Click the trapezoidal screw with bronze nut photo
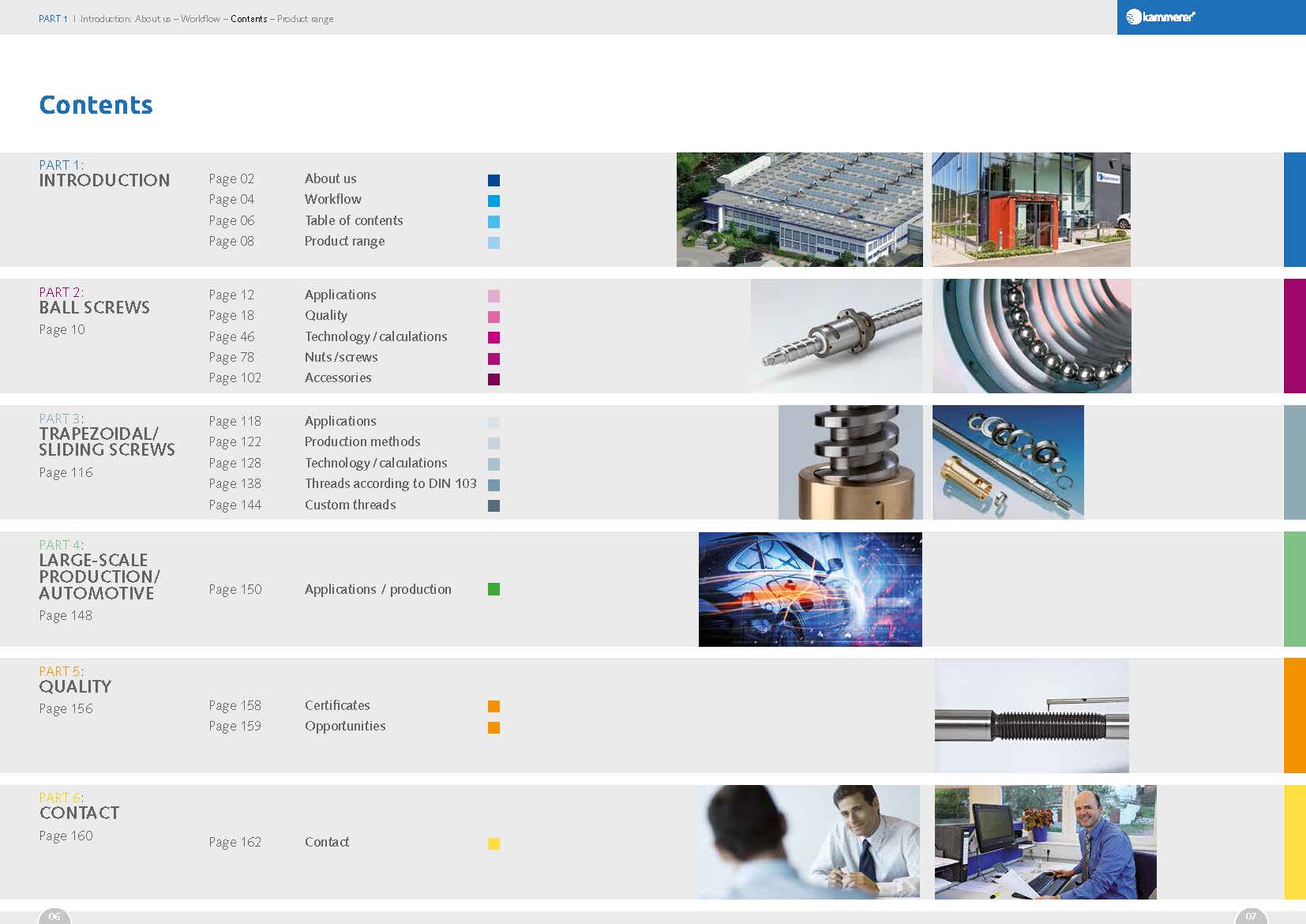This screenshot has width=1306, height=924. [850, 462]
